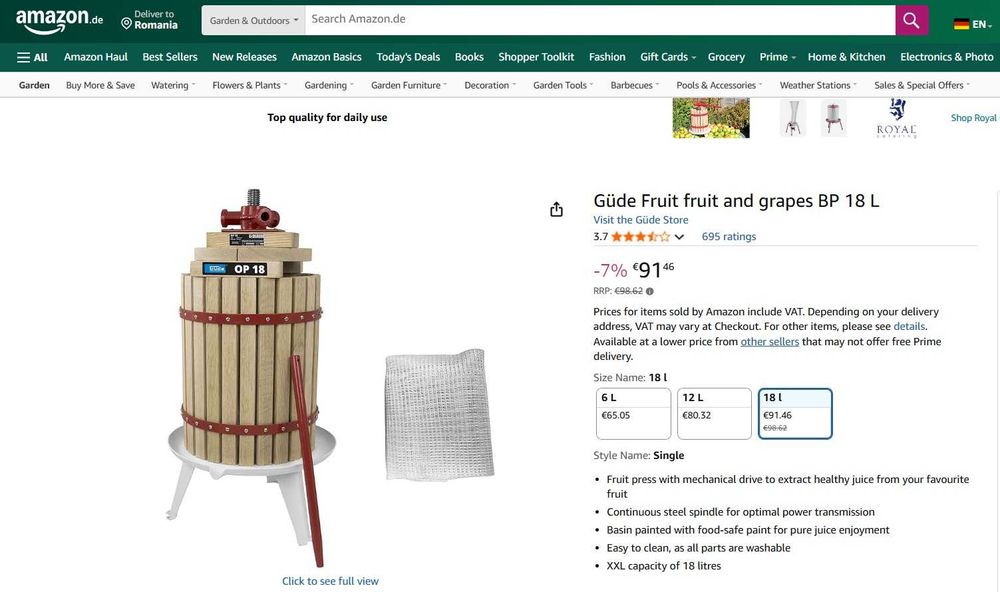This screenshot has width=1000, height=592.
Task: Click the magnifier search button
Action: pos(911,20)
